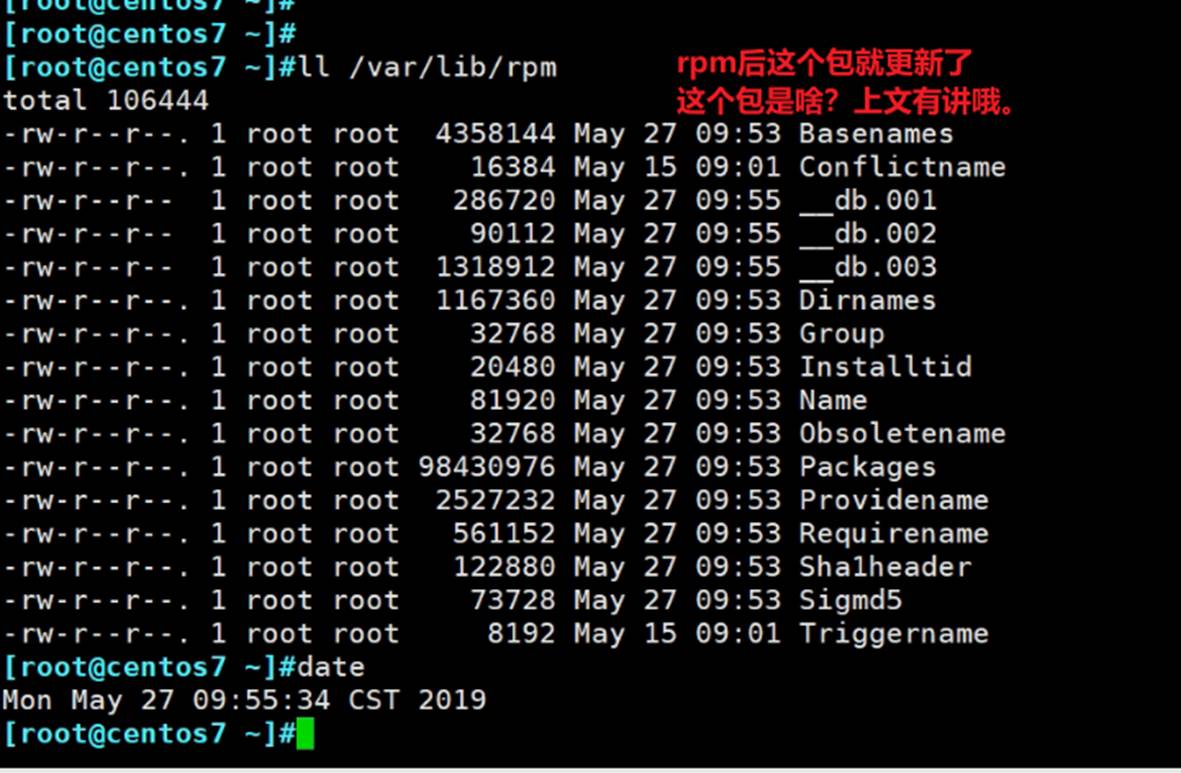Click the Triggername file entry
The height and width of the screenshot is (773, 1181).
point(893,634)
